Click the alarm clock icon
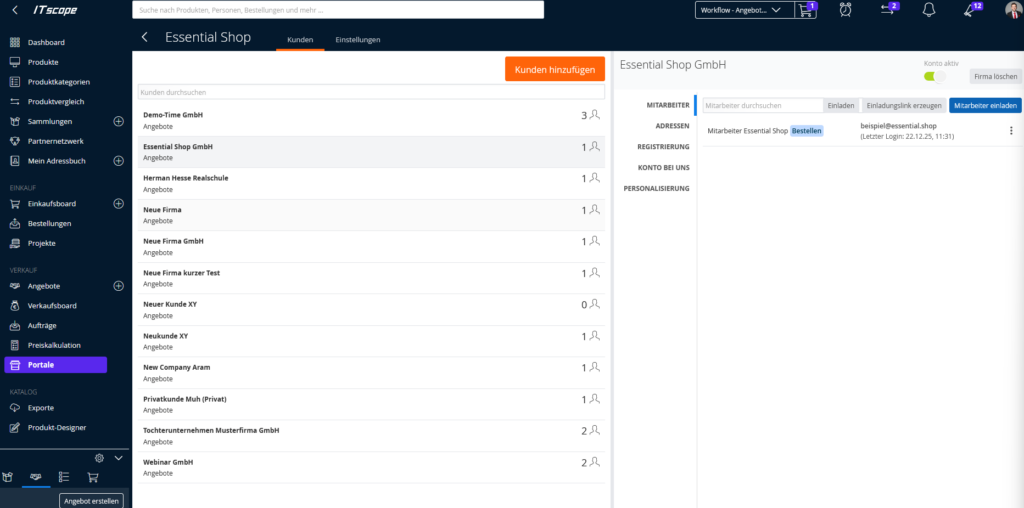This screenshot has width=1024, height=508. 846,10
